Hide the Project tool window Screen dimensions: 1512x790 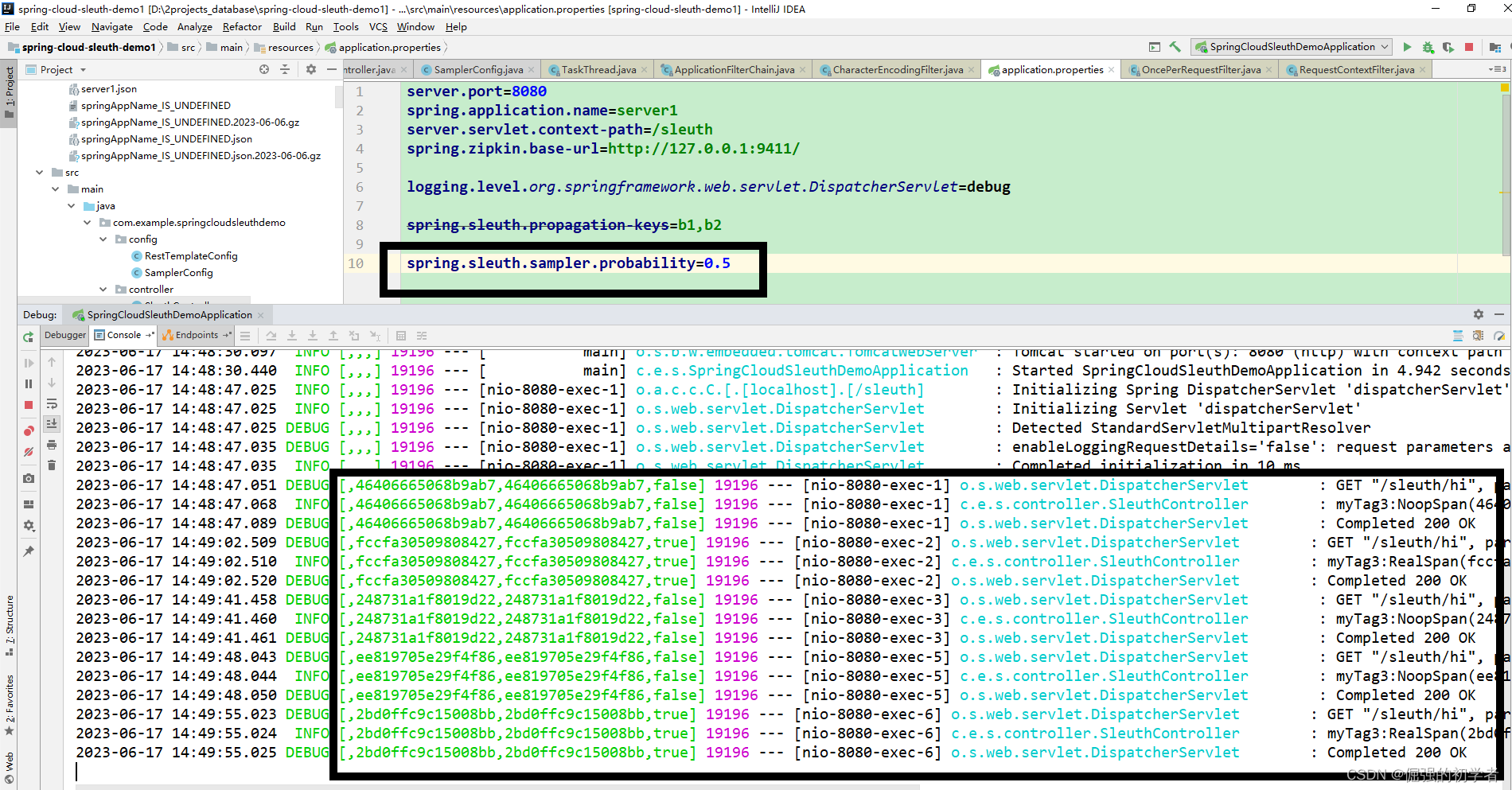coord(332,70)
